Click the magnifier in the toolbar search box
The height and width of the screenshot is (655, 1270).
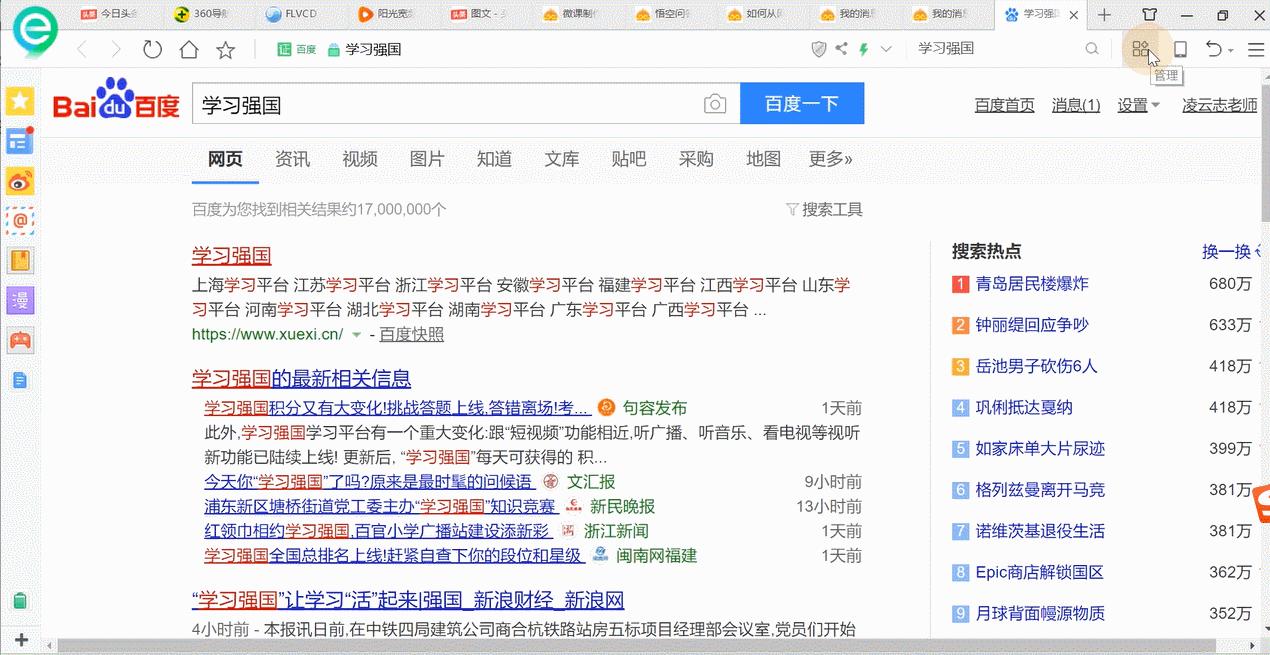click(1092, 48)
